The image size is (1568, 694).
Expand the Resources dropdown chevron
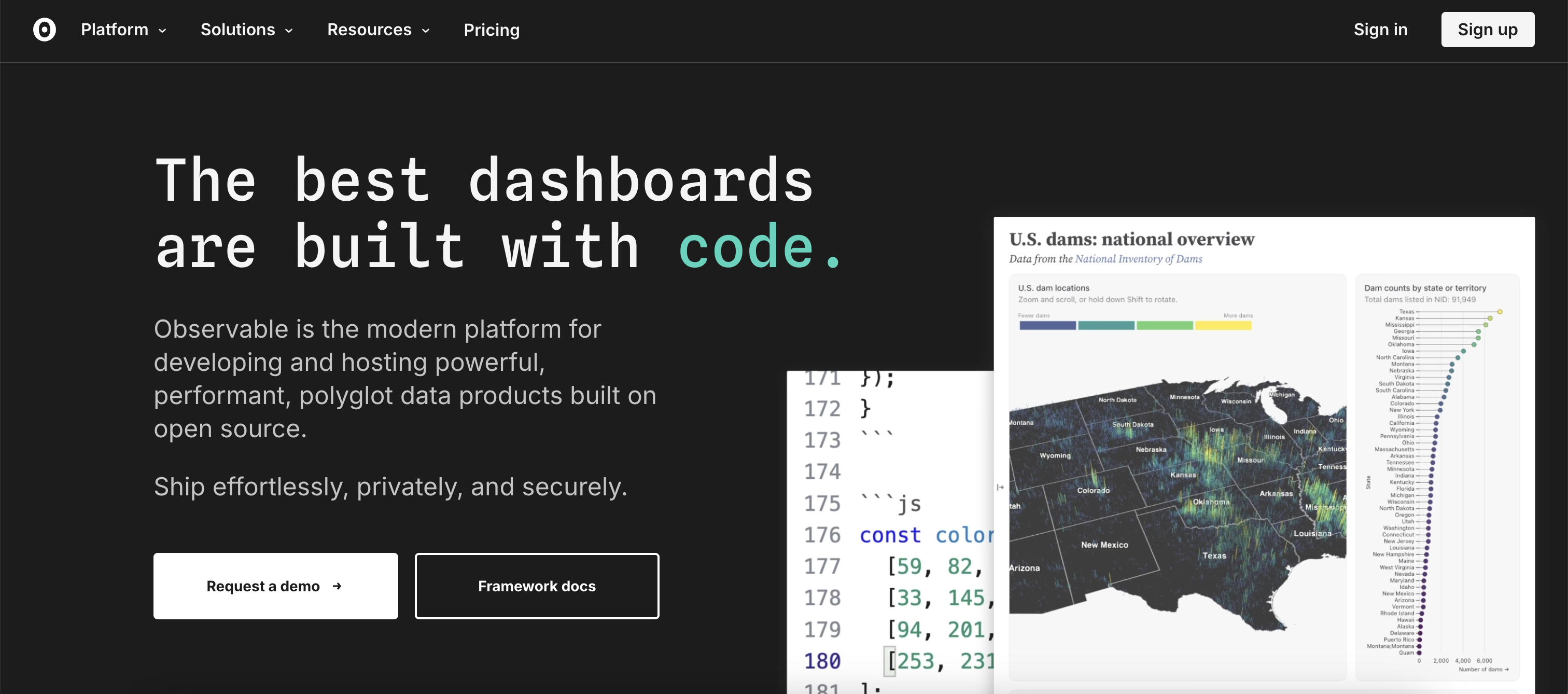(426, 31)
